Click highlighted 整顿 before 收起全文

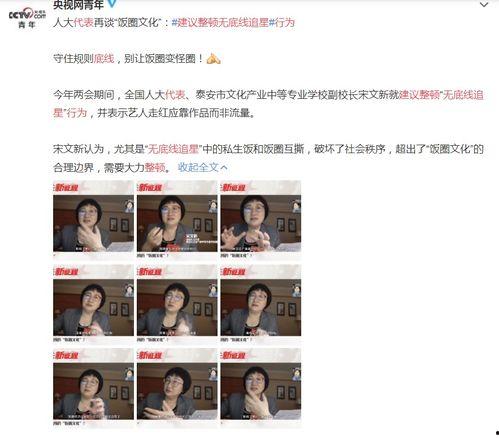(x=155, y=167)
